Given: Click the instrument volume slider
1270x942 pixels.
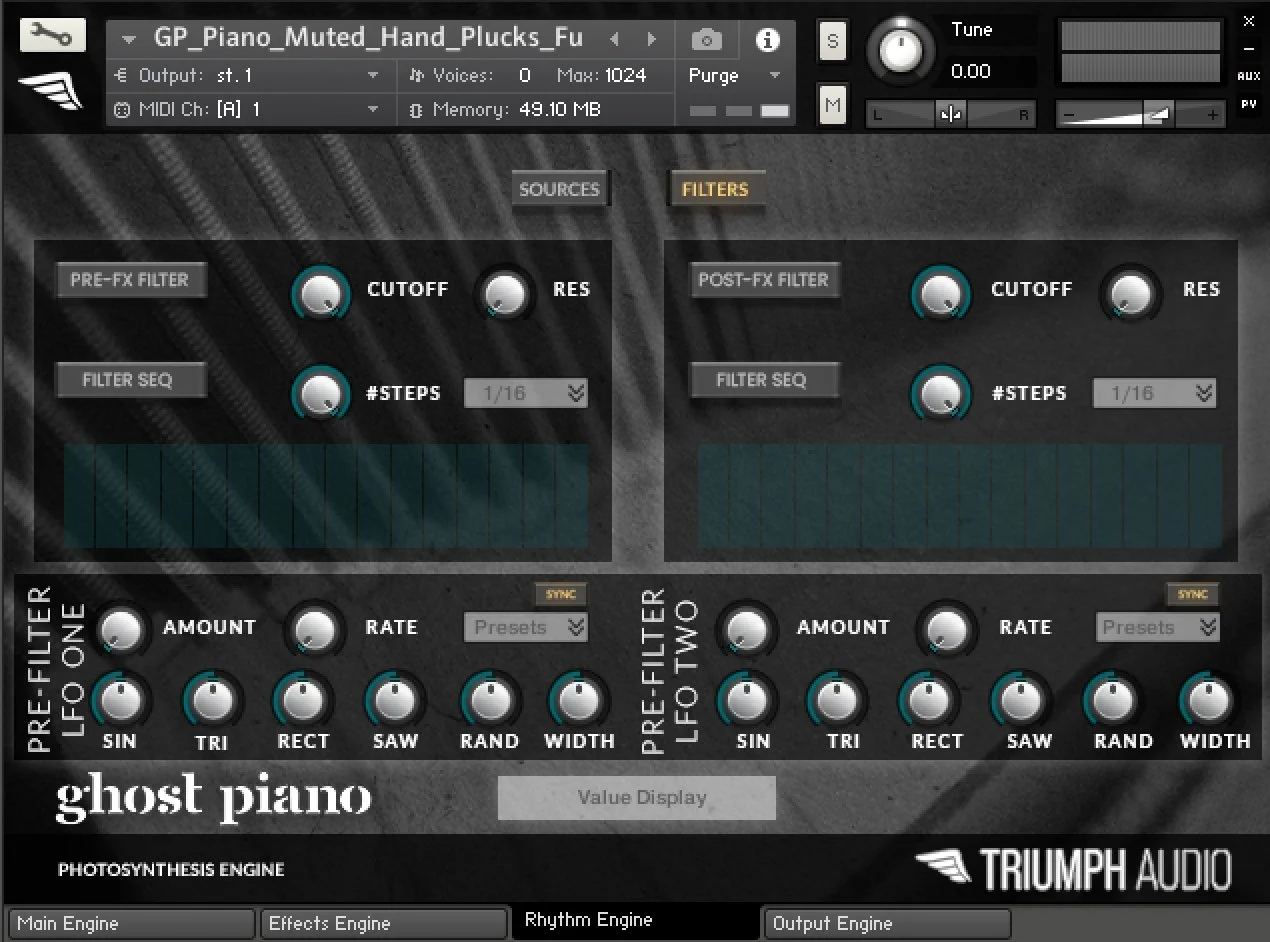Looking at the screenshot, I should 1141,115.
